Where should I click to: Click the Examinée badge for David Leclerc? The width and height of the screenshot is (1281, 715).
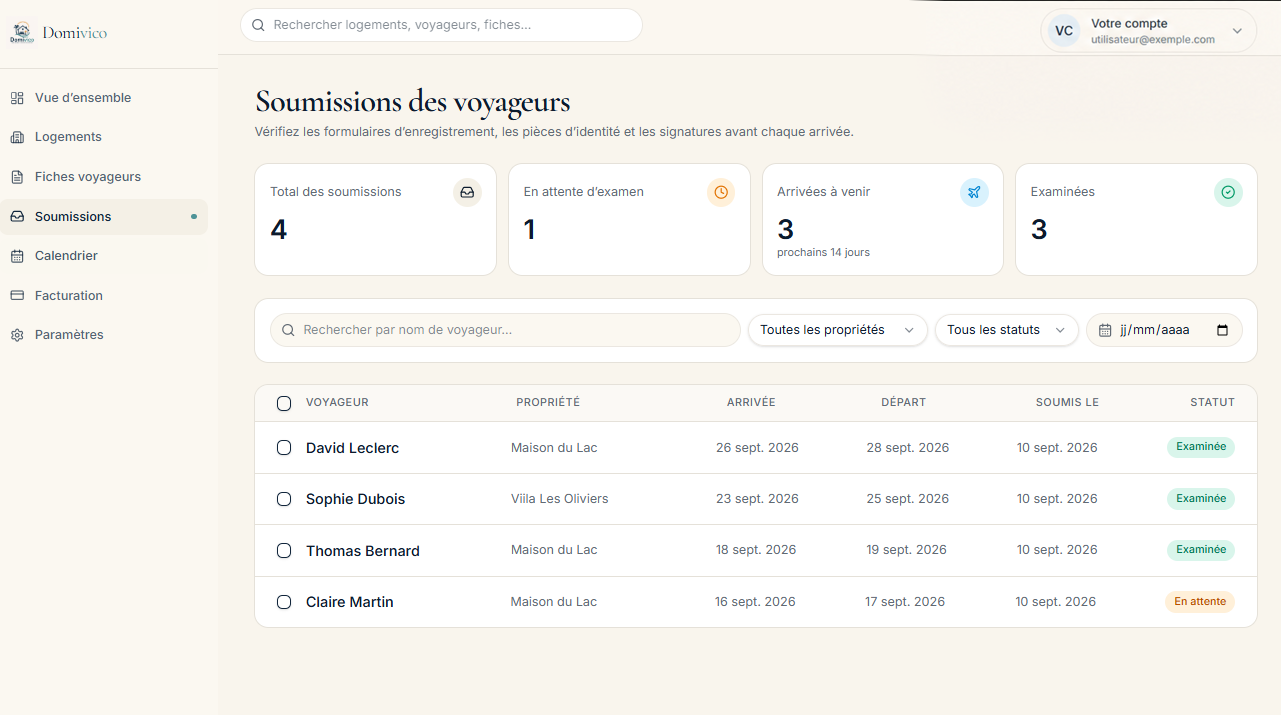1201,447
